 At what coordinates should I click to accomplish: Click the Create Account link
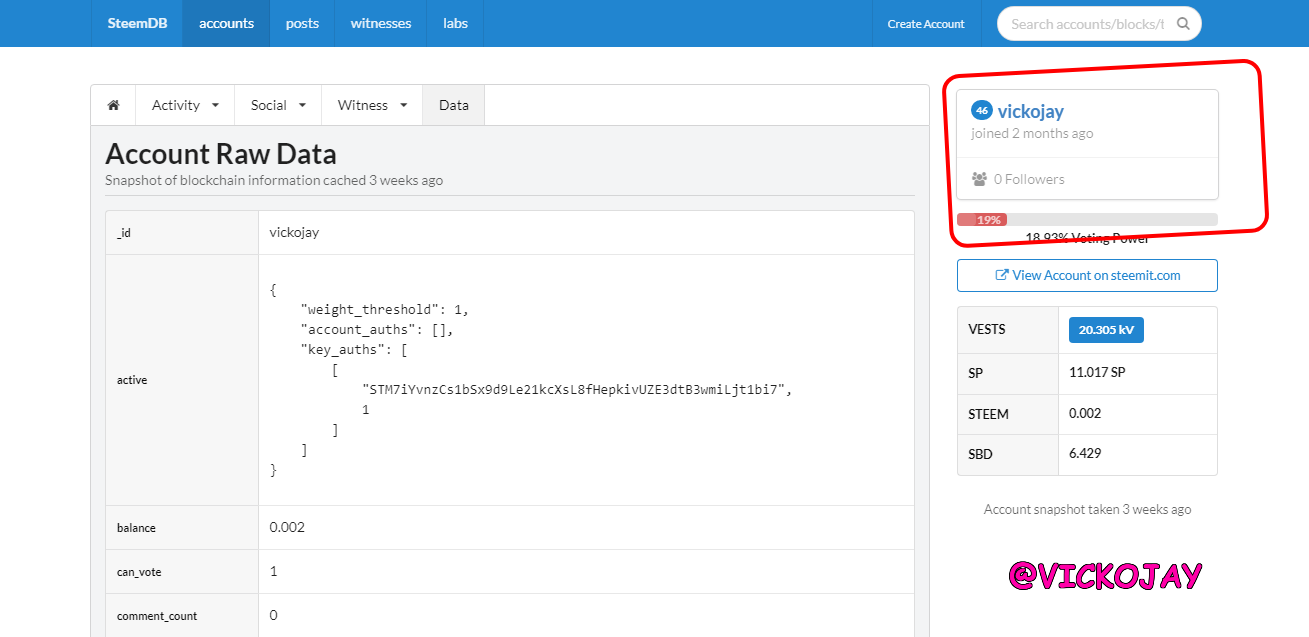(926, 24)
